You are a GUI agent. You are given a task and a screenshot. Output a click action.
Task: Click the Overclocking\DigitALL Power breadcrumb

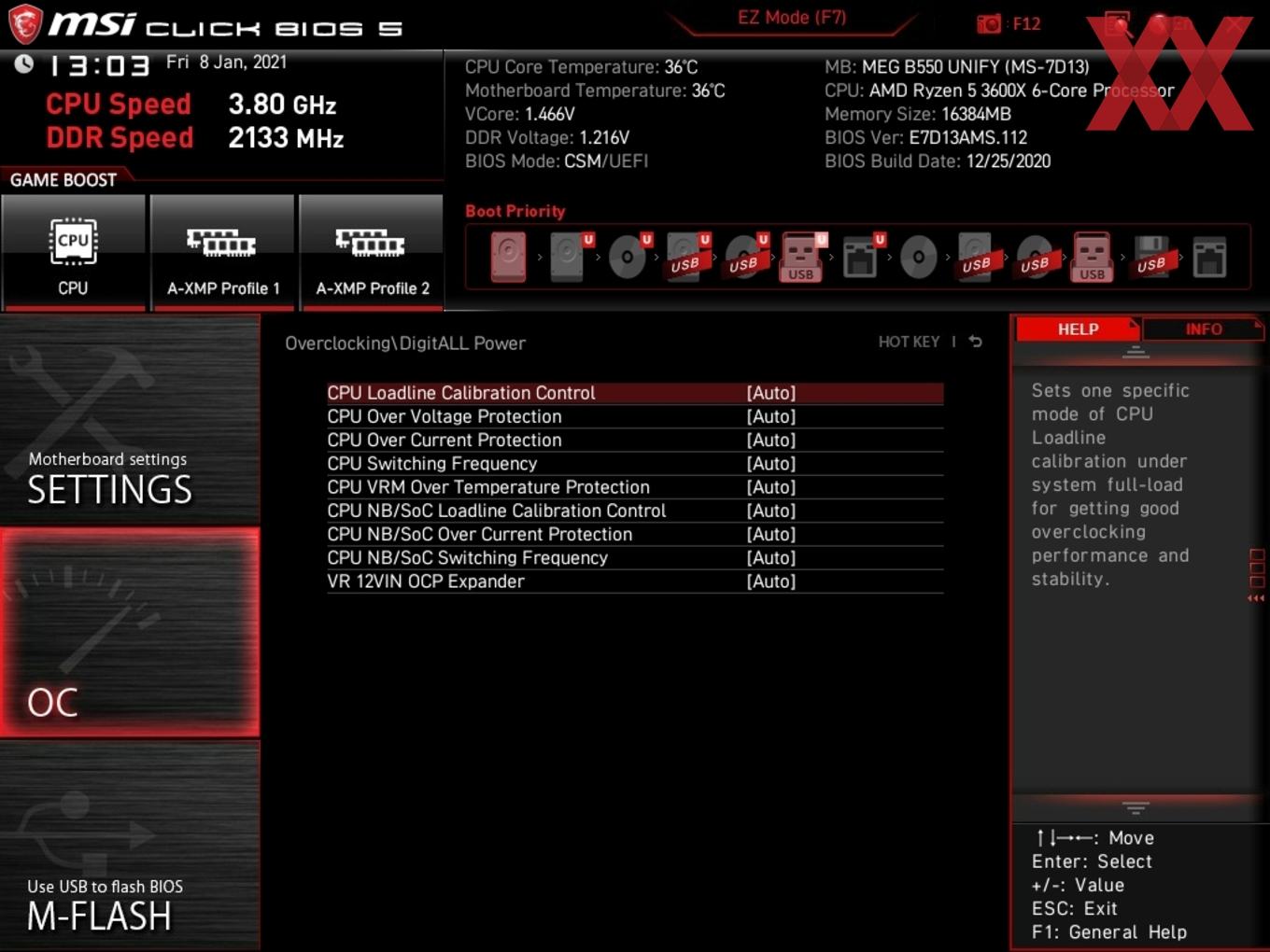405,343
